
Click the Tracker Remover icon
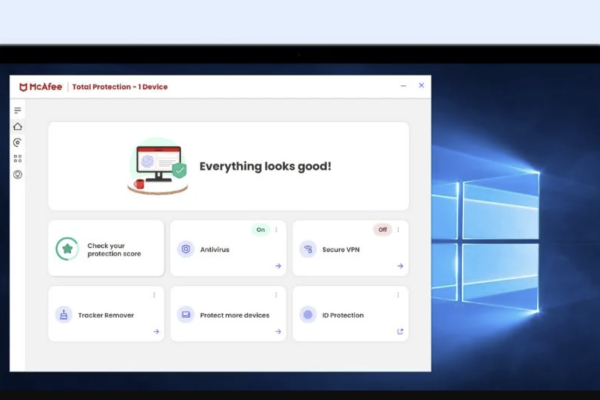(x=63, y=314)
